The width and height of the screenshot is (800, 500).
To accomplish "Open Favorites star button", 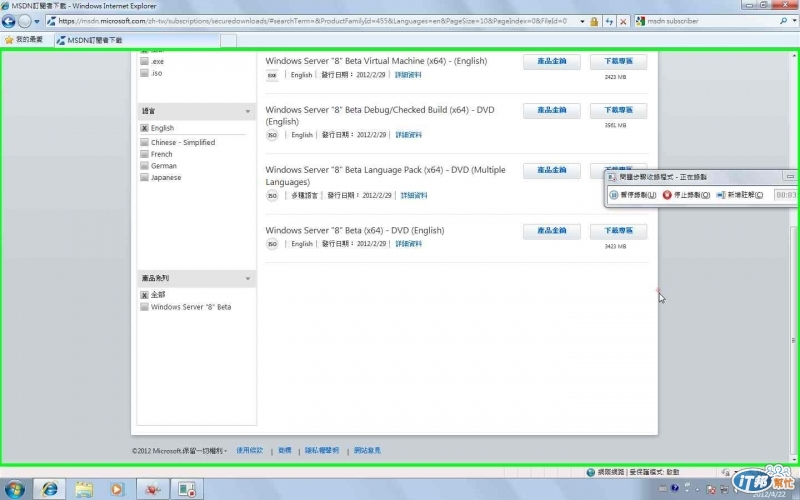I will tap(23, 39).
